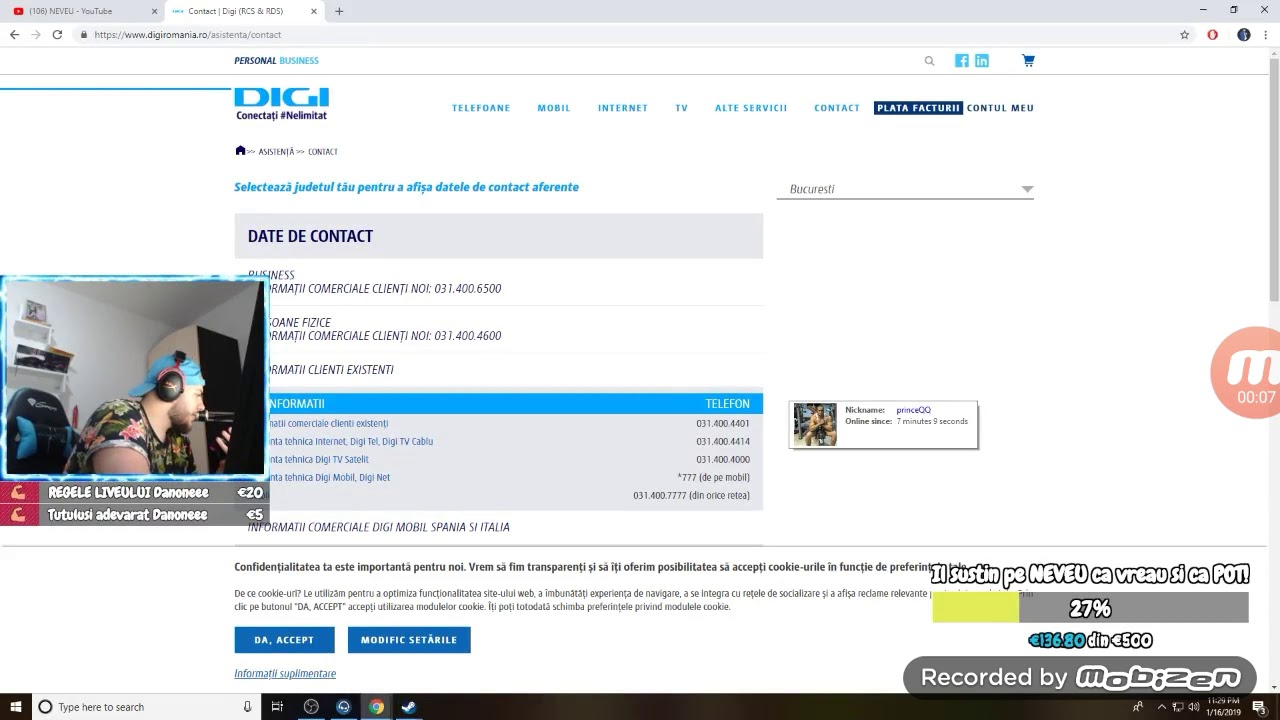Close the Contact Digi tab
This screenshot has height=720, width=1280.
316,11
